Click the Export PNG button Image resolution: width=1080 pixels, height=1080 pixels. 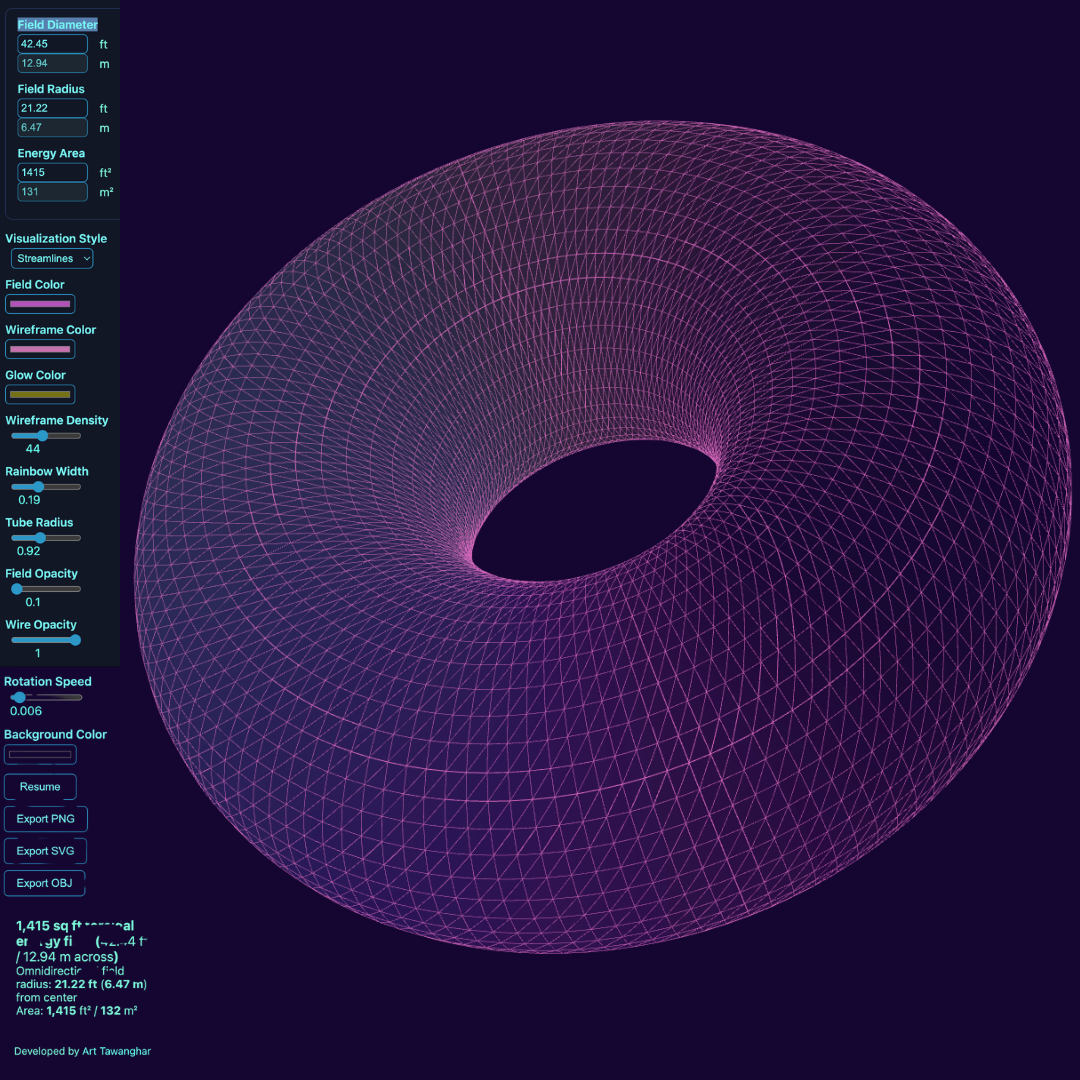click(45, 818)
